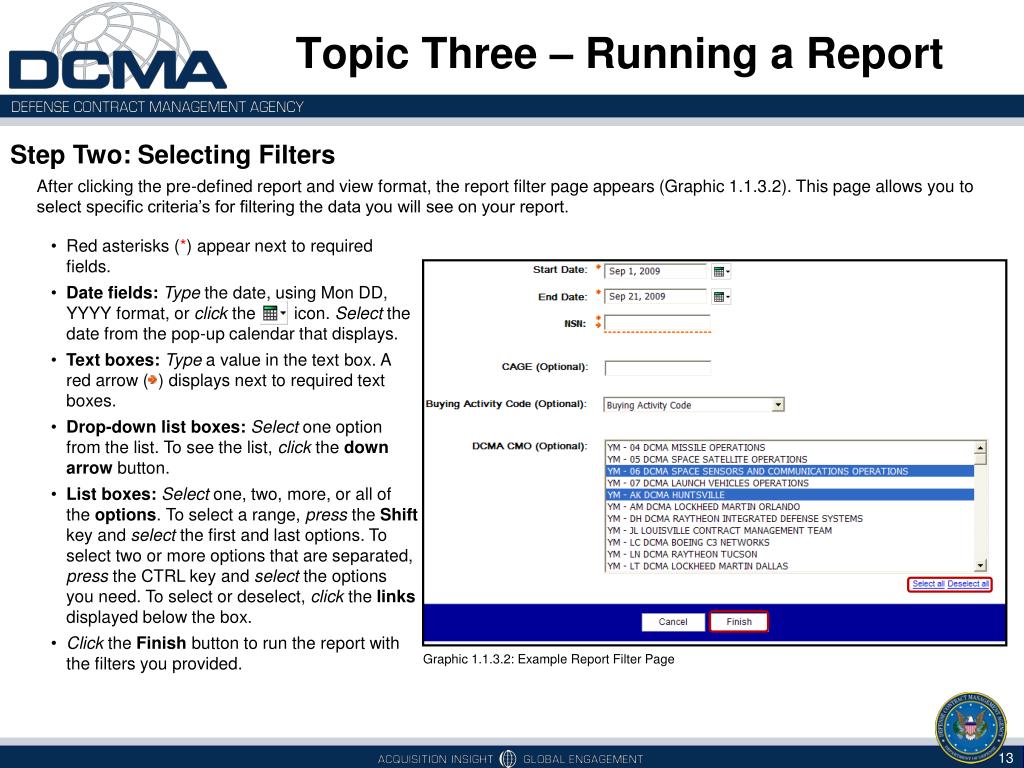1024x768 pixels.
Task: Open the Start Date calendar picker icon
Action: tap(721, 272)
